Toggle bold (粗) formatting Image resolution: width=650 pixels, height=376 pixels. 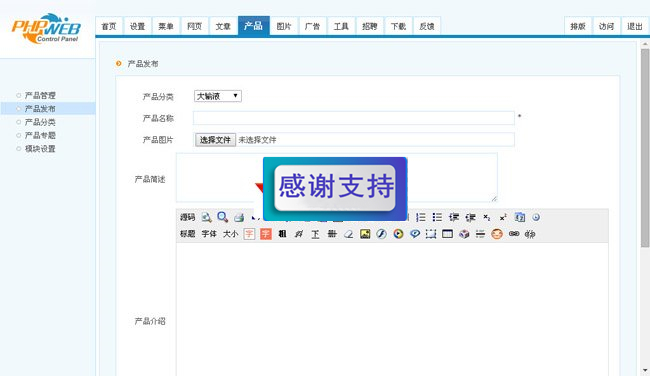[x=282, y=234]
